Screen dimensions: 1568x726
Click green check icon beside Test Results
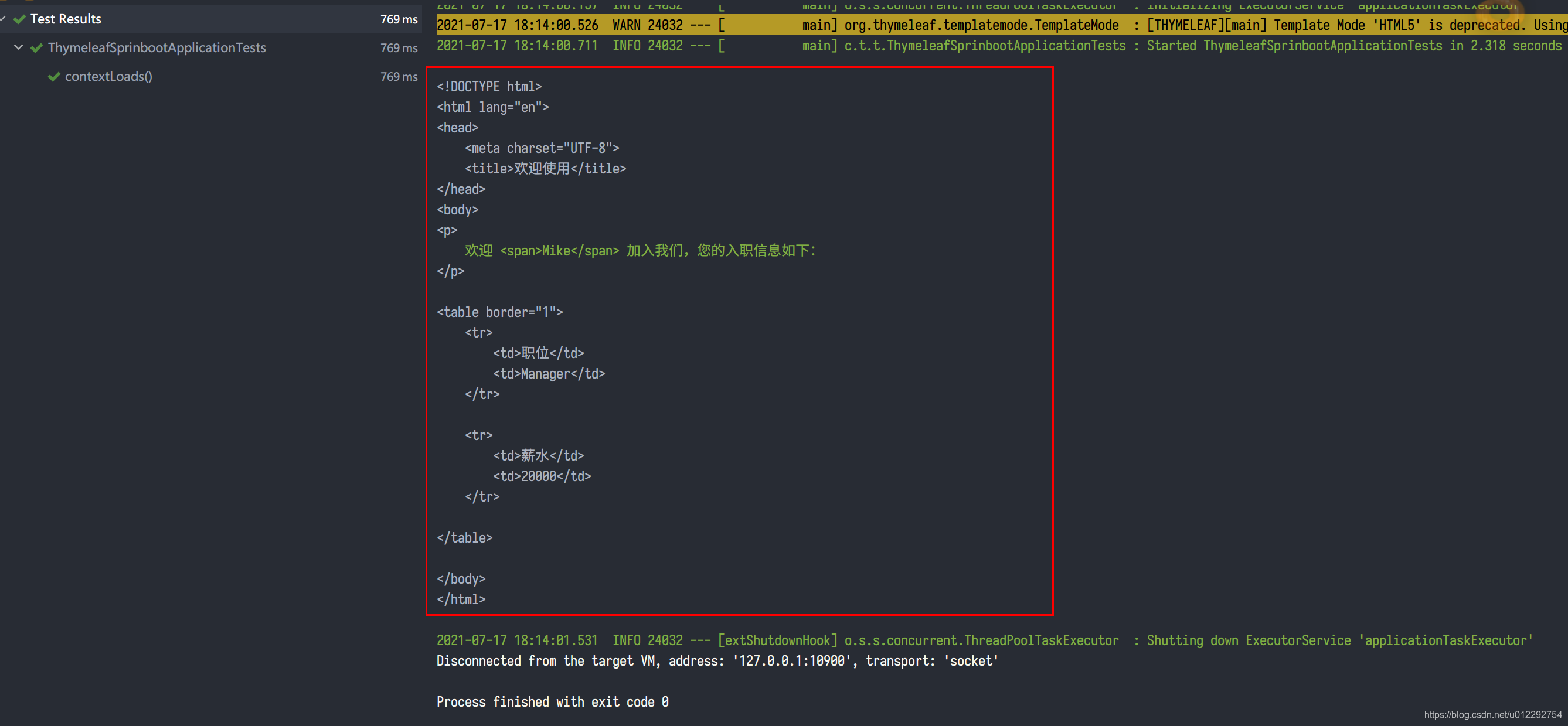pyautogui.click(x=19, y=19)
